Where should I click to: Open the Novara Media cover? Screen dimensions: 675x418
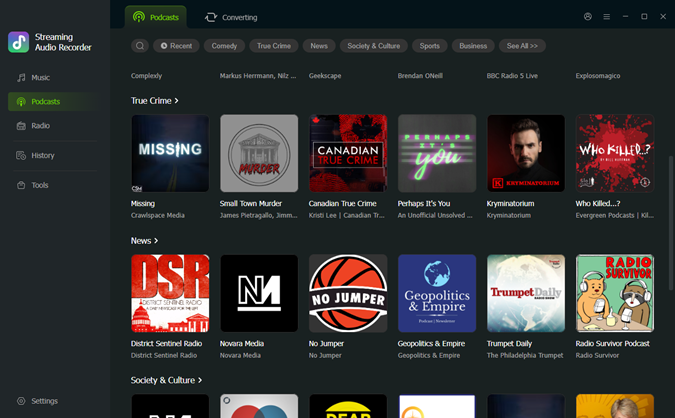click(x=259, y=293)
